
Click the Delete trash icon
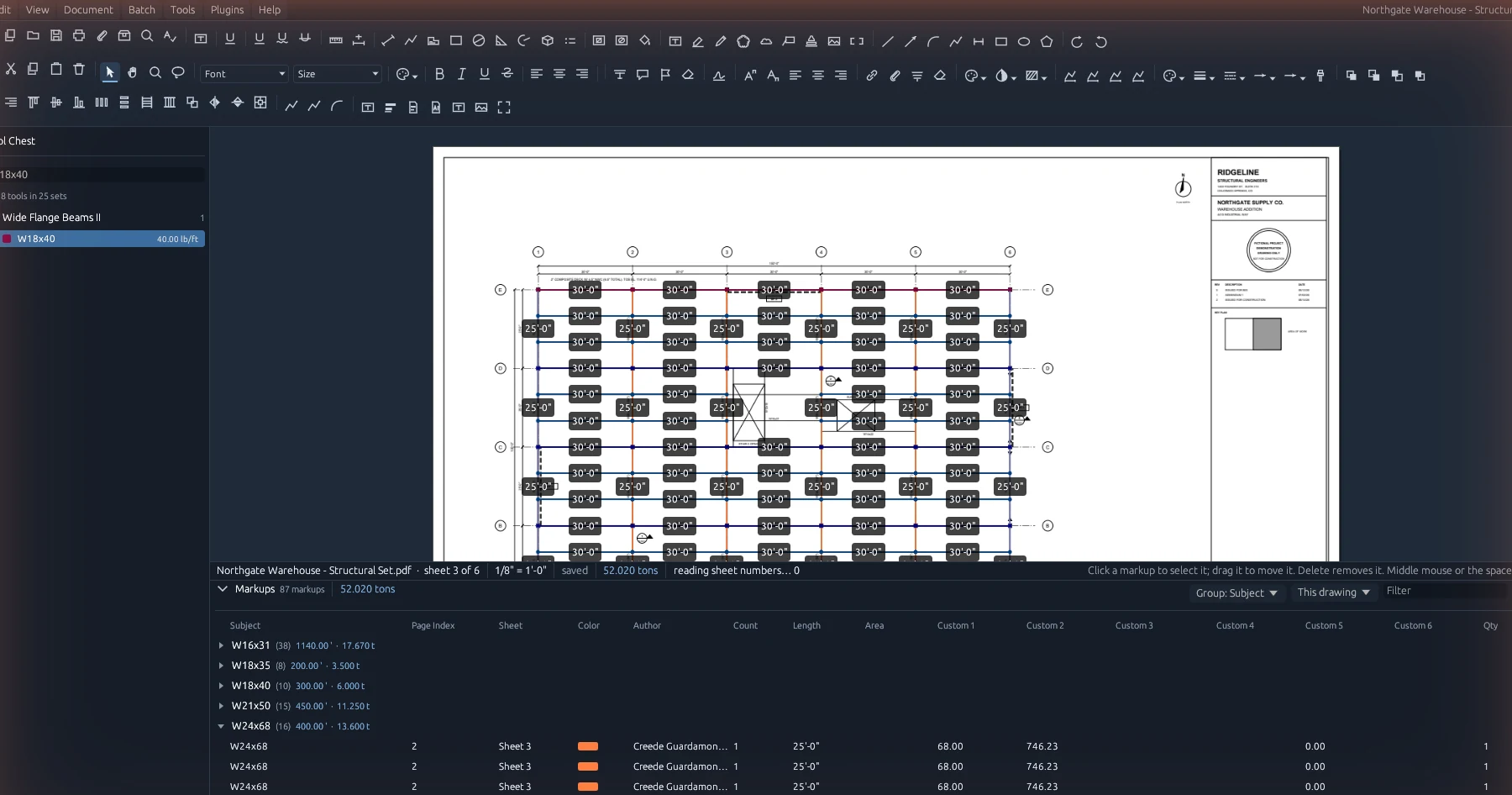(x=79, y=69)
